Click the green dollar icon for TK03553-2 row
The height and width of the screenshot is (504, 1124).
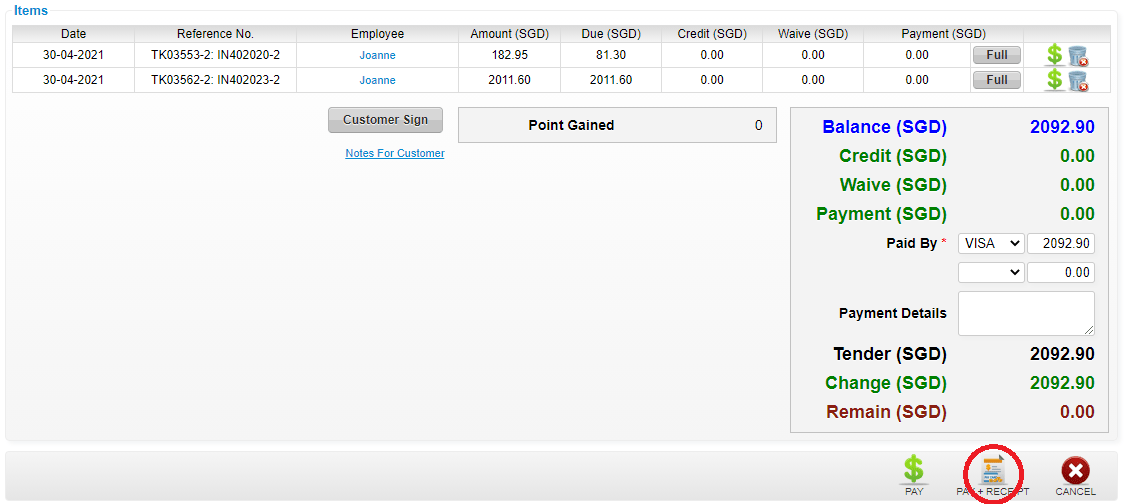tap(1054, 55)
